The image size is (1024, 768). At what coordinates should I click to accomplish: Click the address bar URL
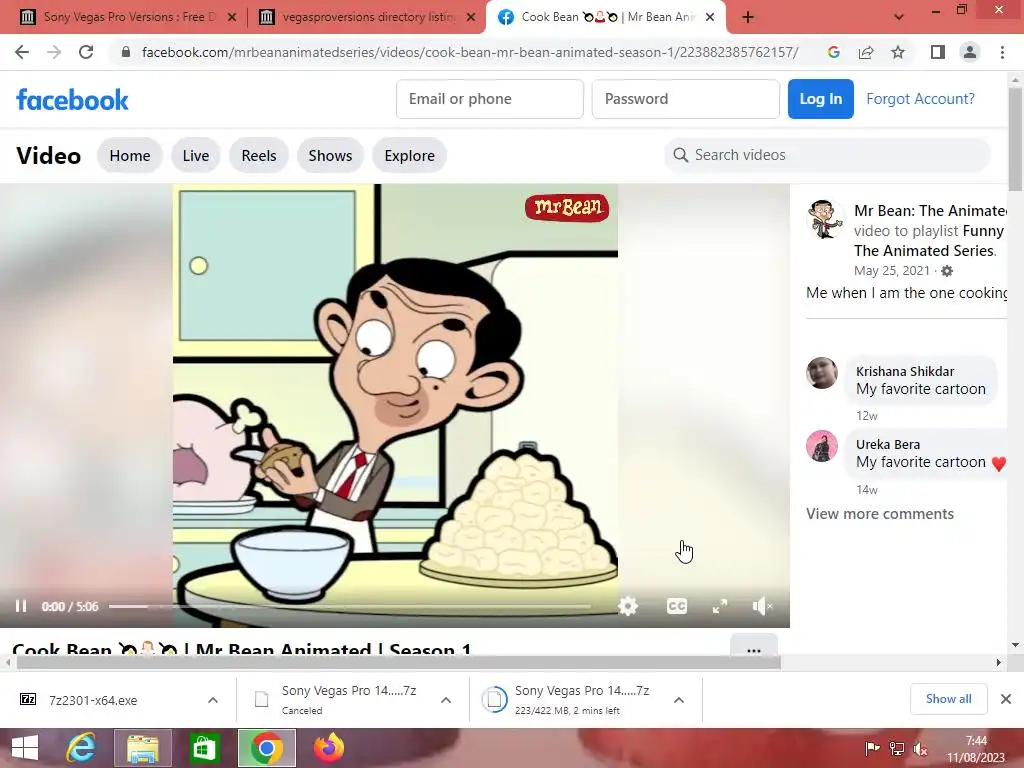[x=470, y=52]
